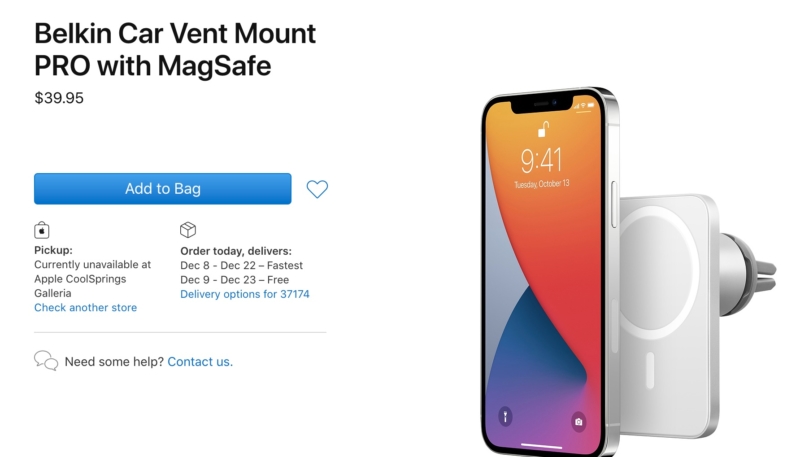Screen dimensions: 800x457
Task: Click the Apple shopping bag pickup icon
Action: tap(42, 230)
